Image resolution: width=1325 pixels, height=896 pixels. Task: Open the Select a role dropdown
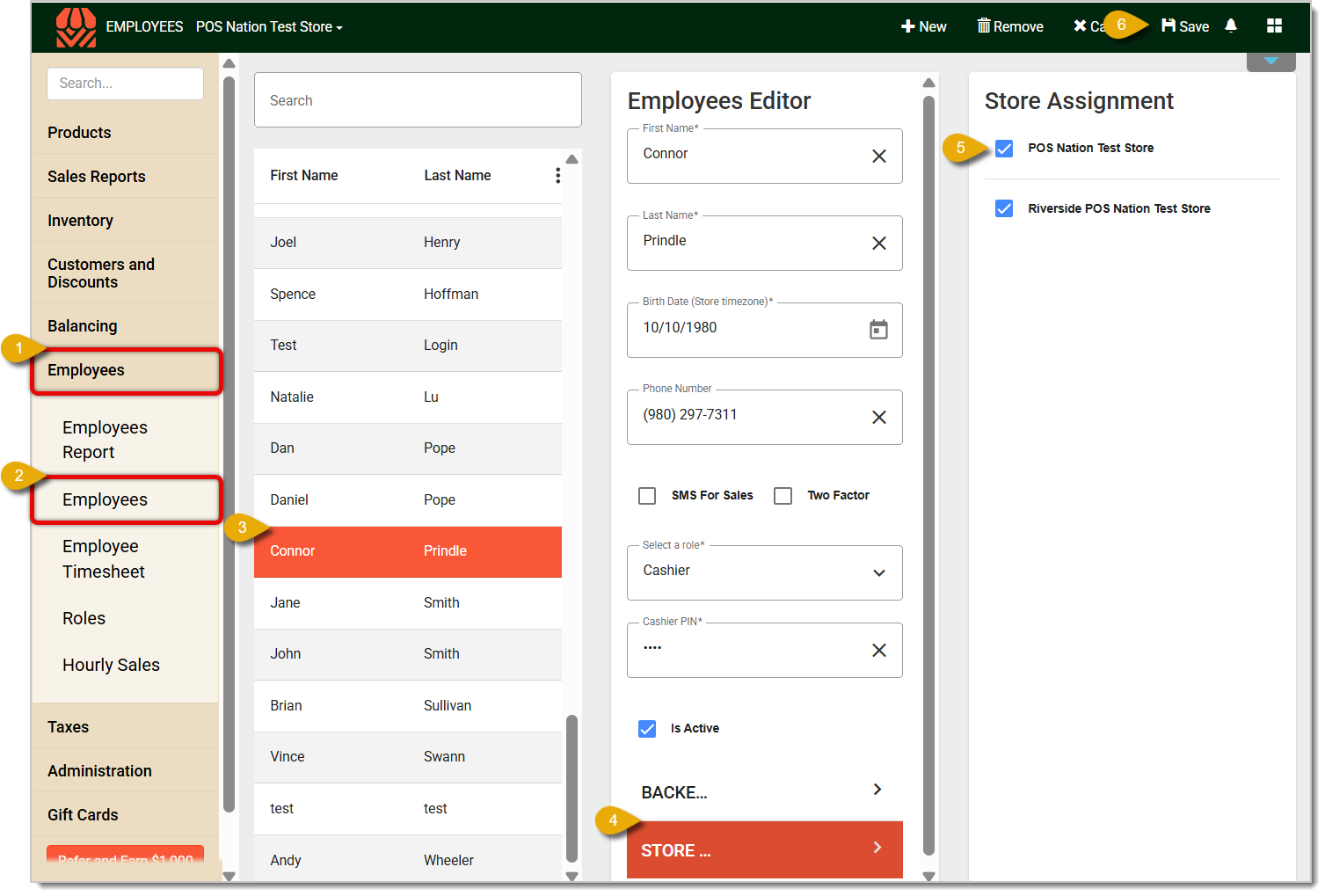click(x=764, y=572)
